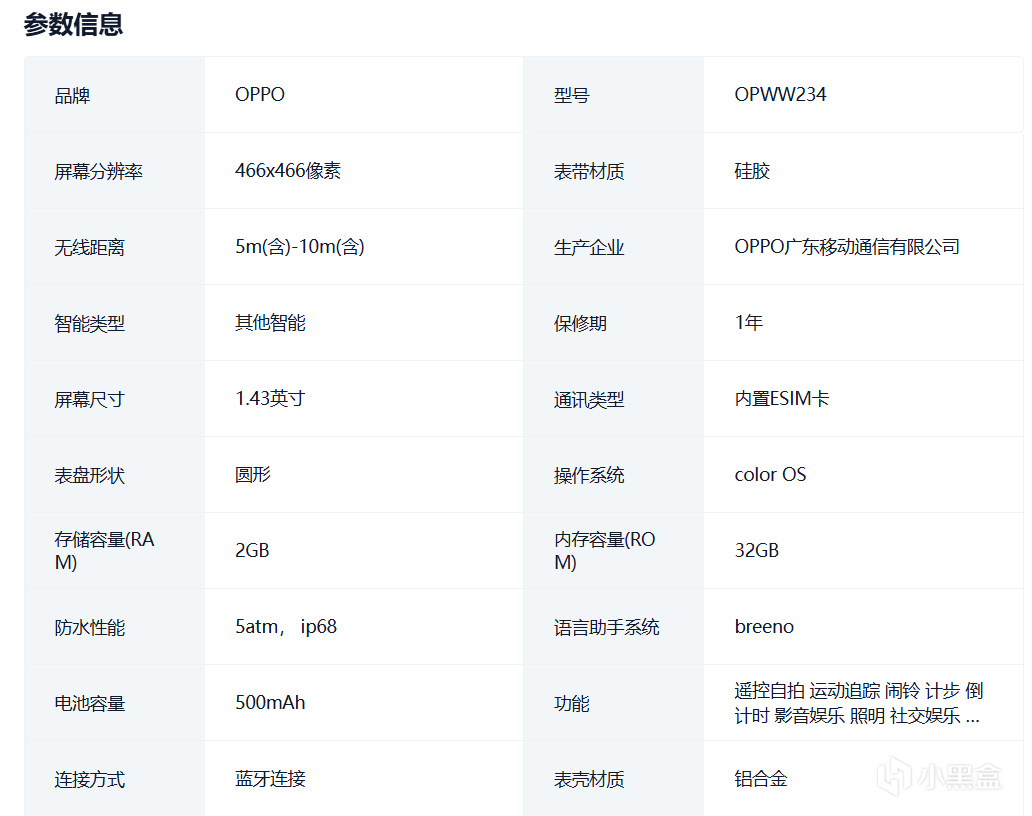
Task: Select the 语言助手系统 label
Action: coord(606,628)
